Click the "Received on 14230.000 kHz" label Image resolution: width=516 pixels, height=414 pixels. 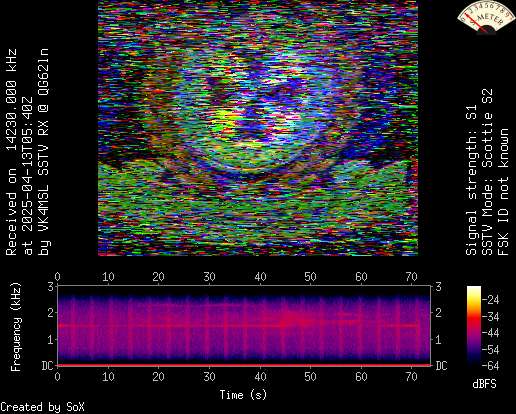[x=11, y=152]
